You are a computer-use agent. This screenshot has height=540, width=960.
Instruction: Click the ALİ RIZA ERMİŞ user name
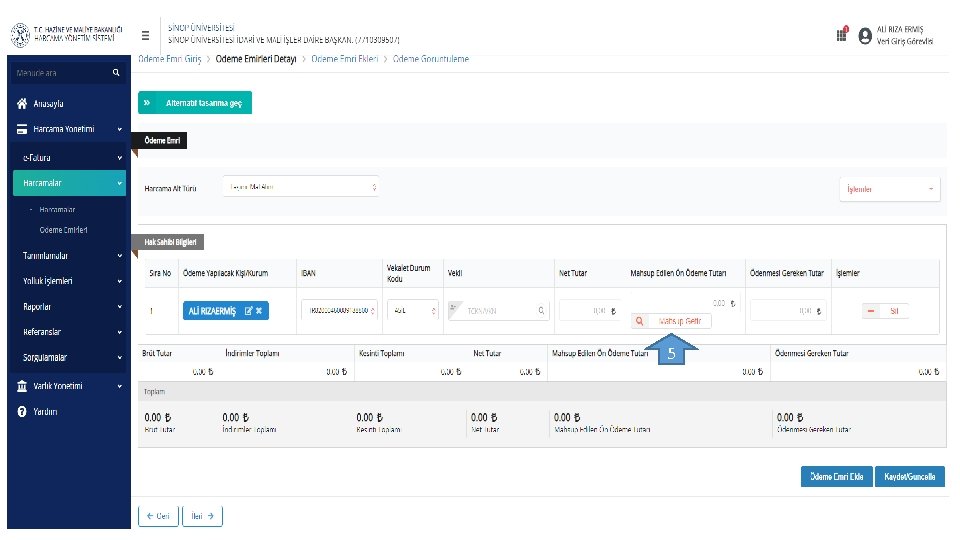[900, 29]
